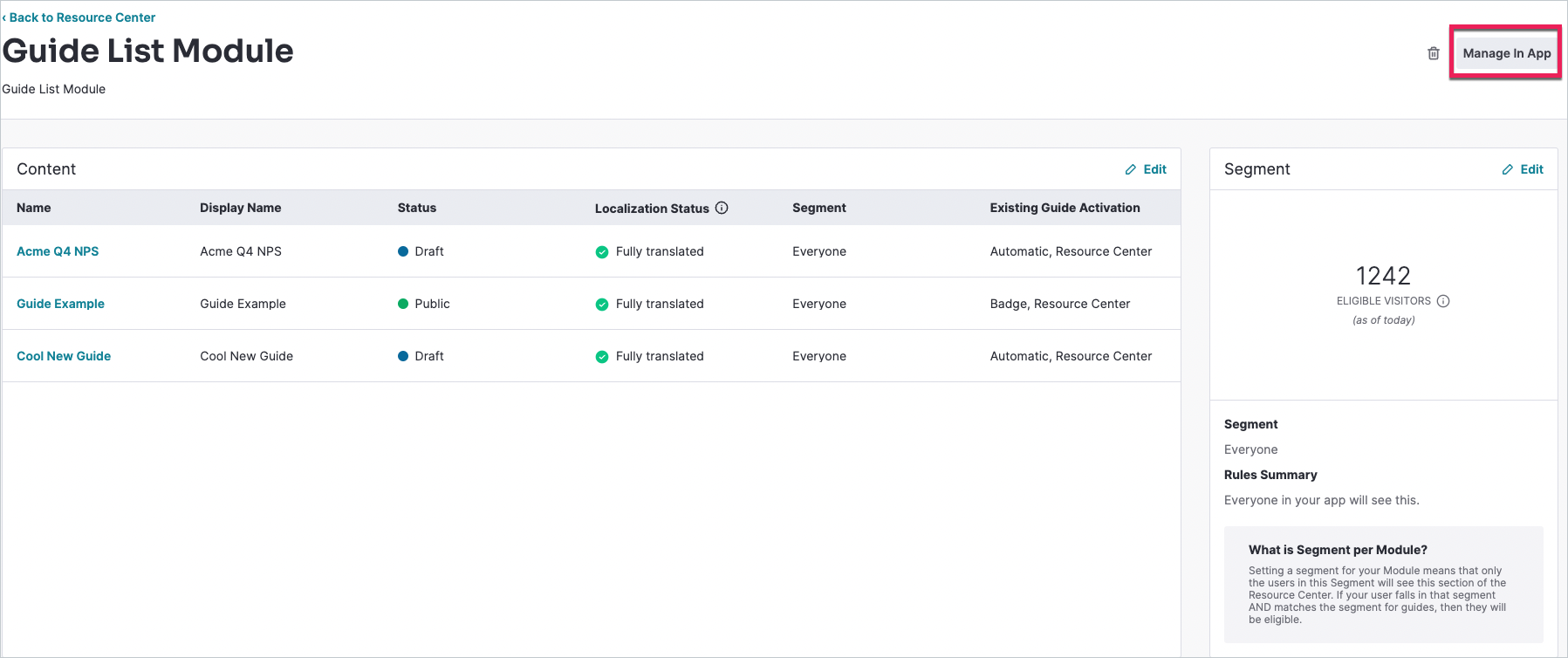This screenshot has height=658, width=1568.
Task: Edit the Content section
Action: 1146,169
